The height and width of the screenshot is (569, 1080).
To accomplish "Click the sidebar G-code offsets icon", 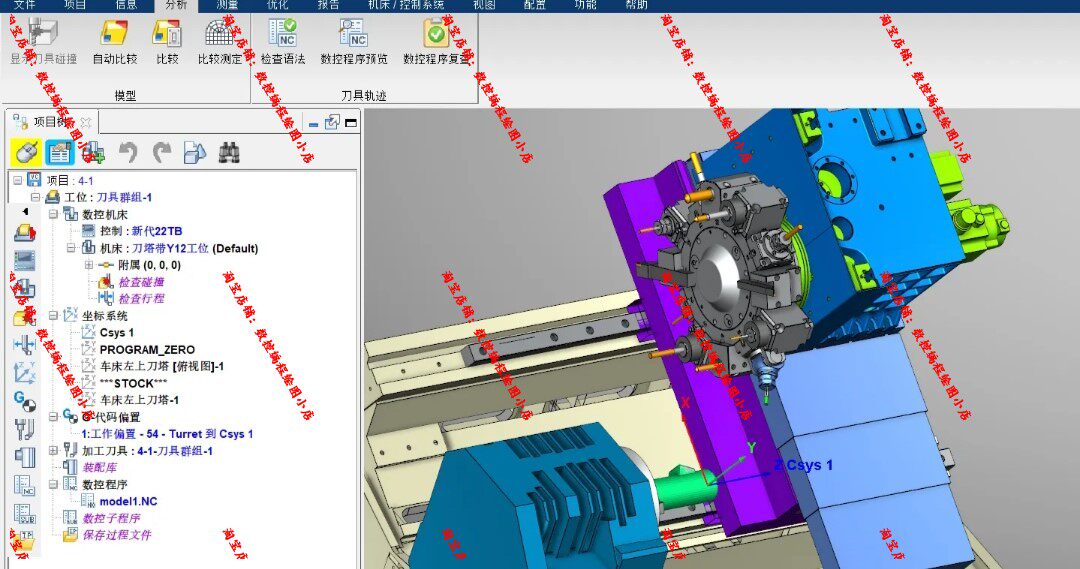I will 25,400.
